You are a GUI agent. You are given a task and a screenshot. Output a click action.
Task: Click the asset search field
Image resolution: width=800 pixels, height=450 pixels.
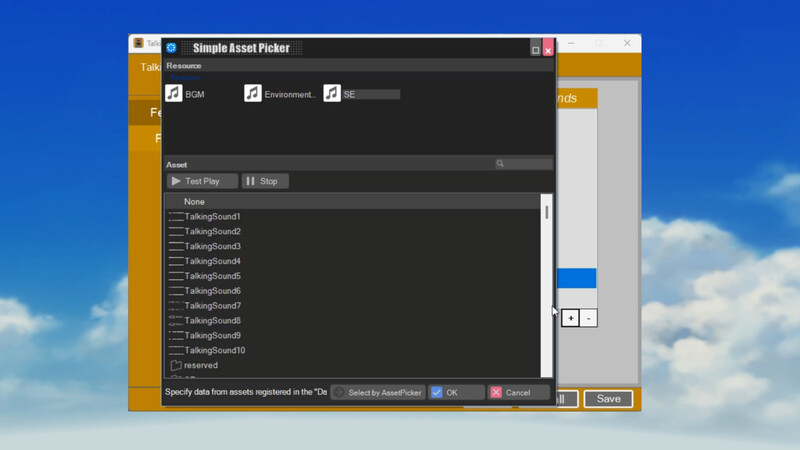tap(527, 164)
